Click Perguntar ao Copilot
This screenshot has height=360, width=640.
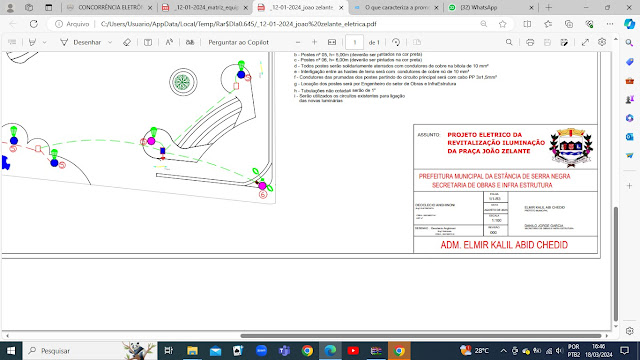pos(238,42)
